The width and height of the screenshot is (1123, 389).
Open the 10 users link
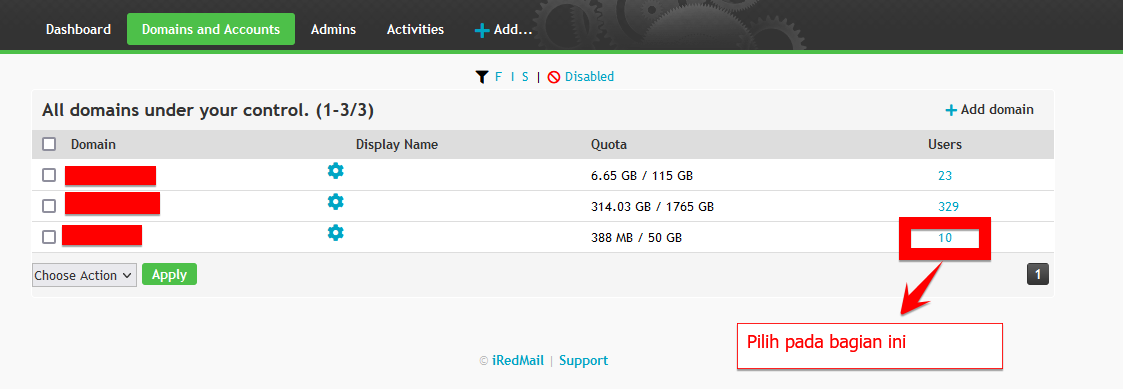click(x=945, y=238)
